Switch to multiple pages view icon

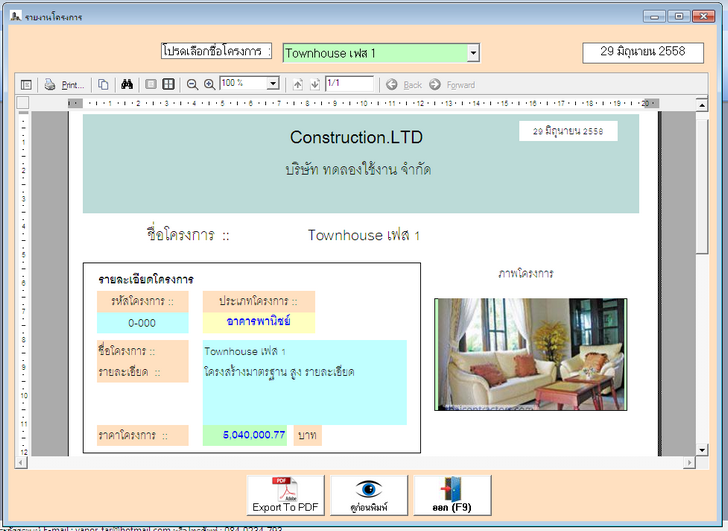[169, 84]
